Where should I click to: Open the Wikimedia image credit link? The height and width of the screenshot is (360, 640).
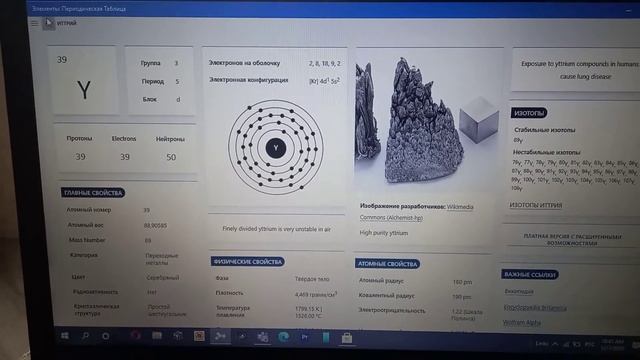(460, 207)
